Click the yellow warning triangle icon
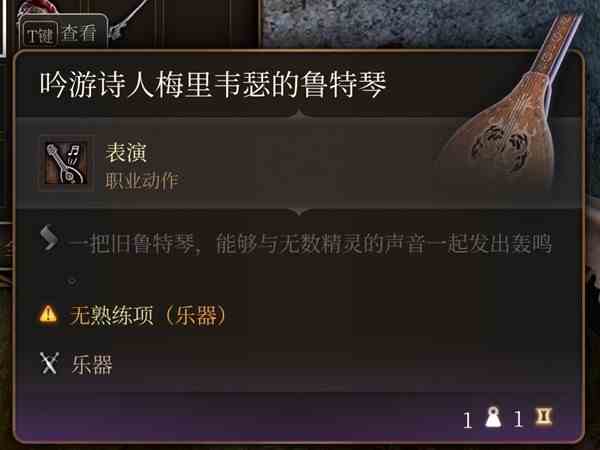Image resolution: width=600 pixels, height=450 pixels. pyautogui.click(x=48, y=314)
